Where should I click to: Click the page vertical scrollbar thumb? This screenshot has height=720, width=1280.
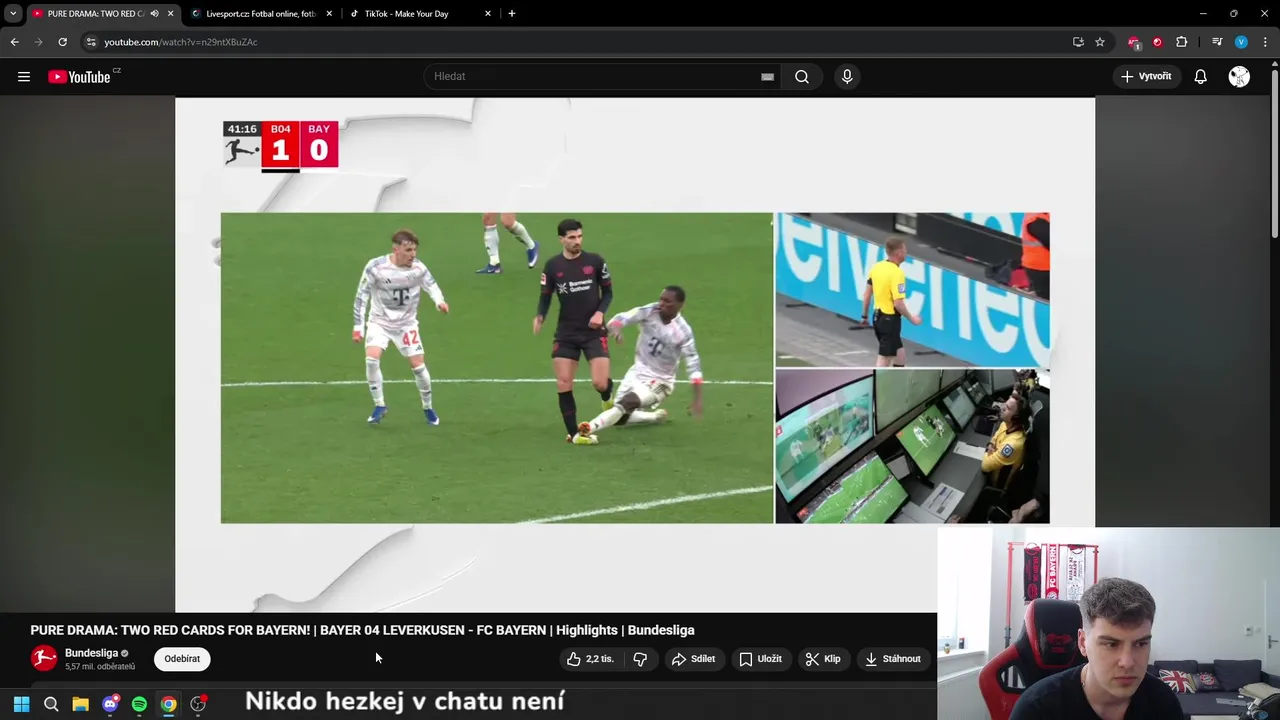[x=1275, y=152]
